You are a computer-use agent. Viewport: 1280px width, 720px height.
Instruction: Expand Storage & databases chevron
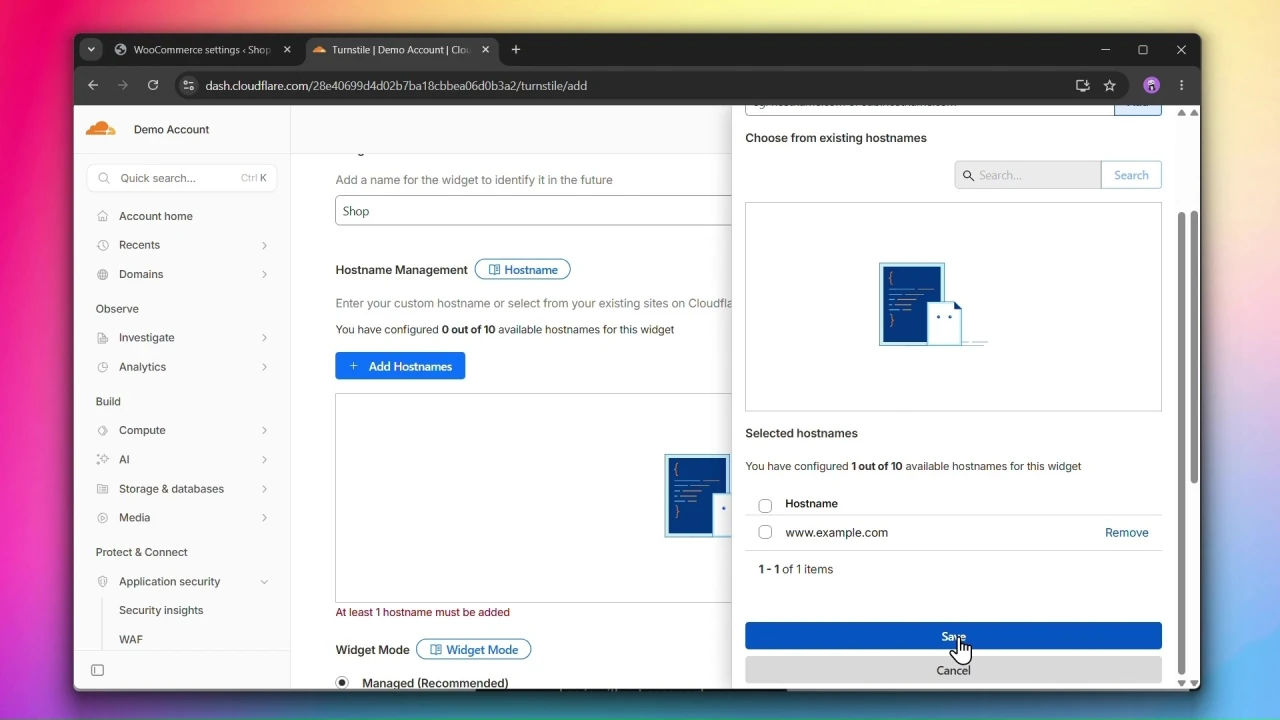(264, 489)
